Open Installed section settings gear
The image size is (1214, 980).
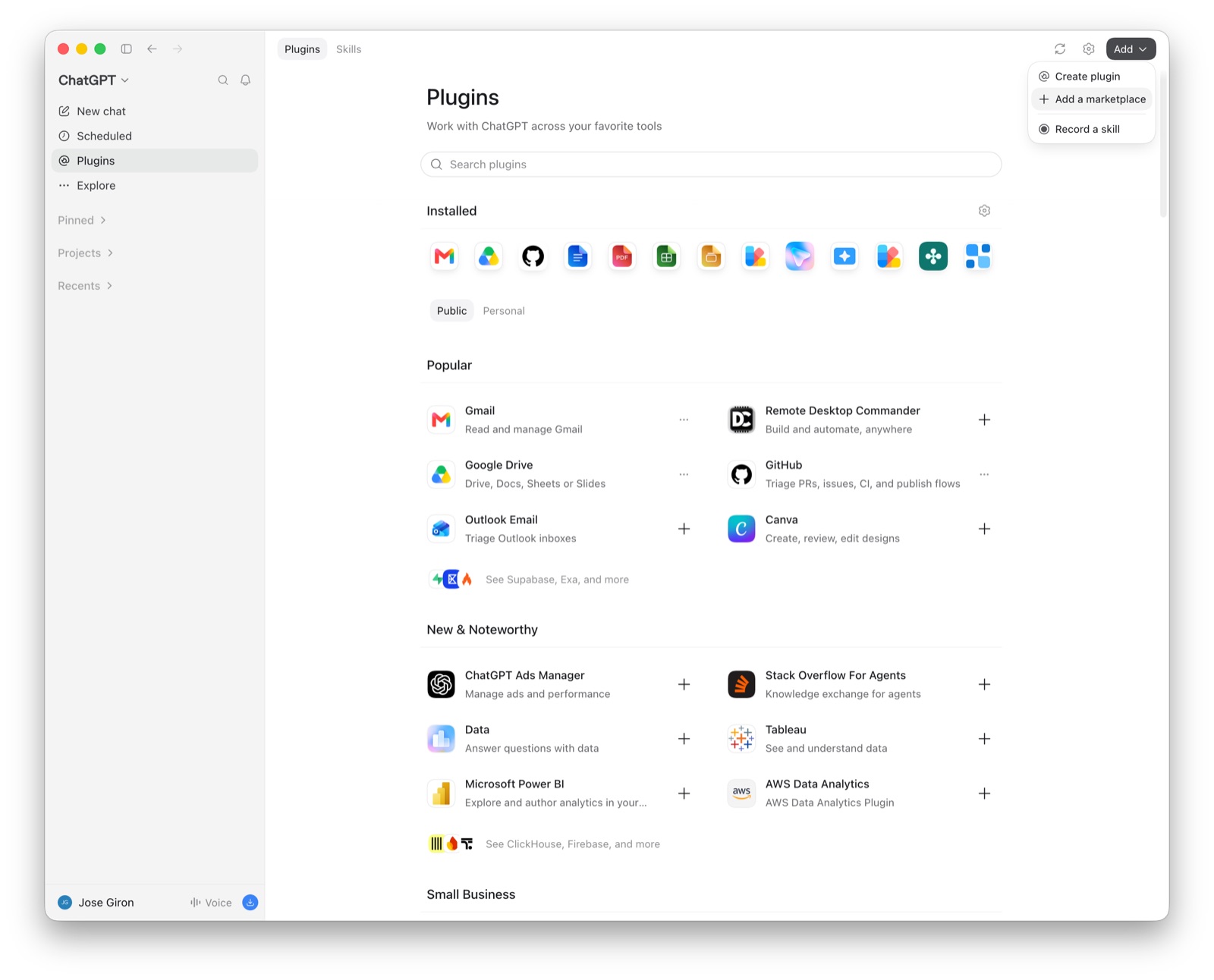pos(984,211)
